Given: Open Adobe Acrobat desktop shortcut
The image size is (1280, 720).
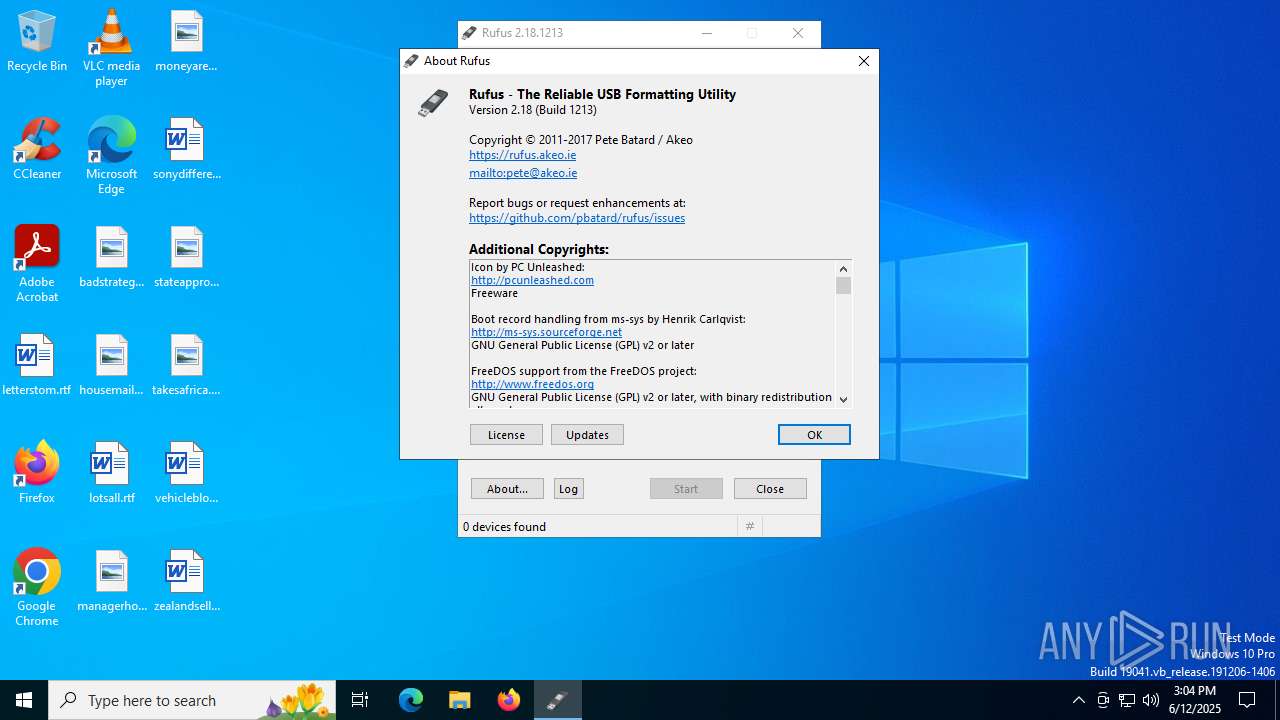Looking at the screenshot, I should [37, 264].
